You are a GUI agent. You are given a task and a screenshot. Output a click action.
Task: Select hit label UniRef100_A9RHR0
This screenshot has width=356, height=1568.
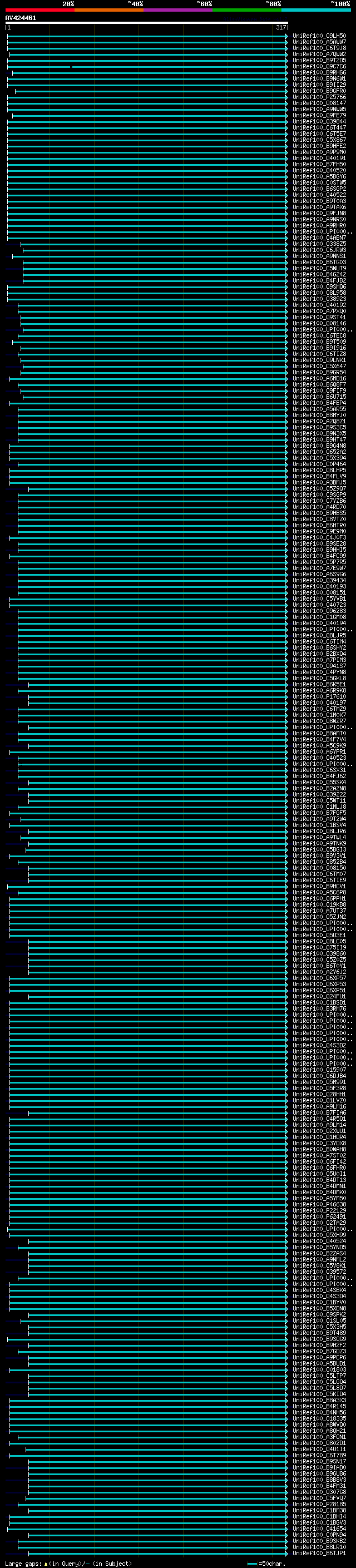(x=319, y=225)
